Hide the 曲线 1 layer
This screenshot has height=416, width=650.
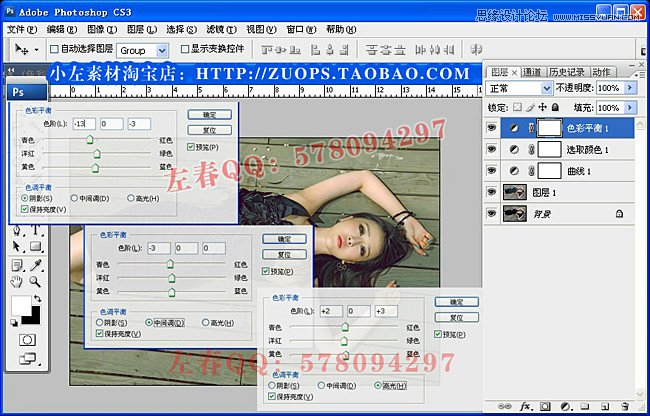[x=492, y=171]
